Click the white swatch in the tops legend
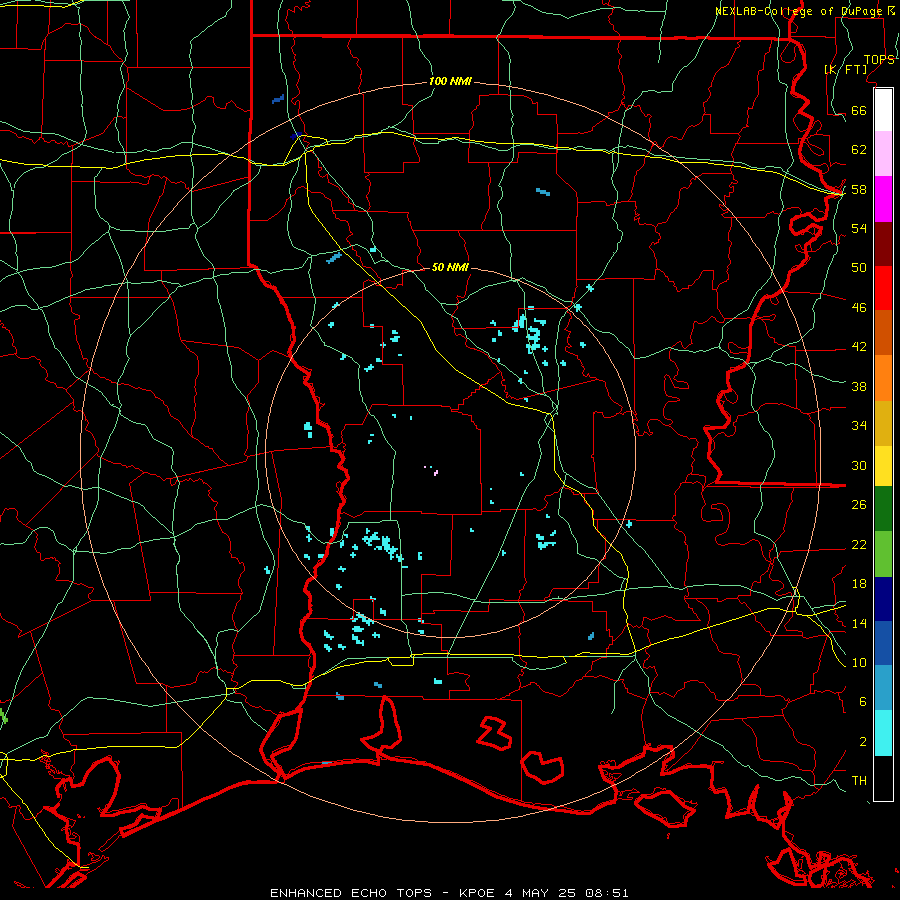The image size is (900, 900). point(883,110)
